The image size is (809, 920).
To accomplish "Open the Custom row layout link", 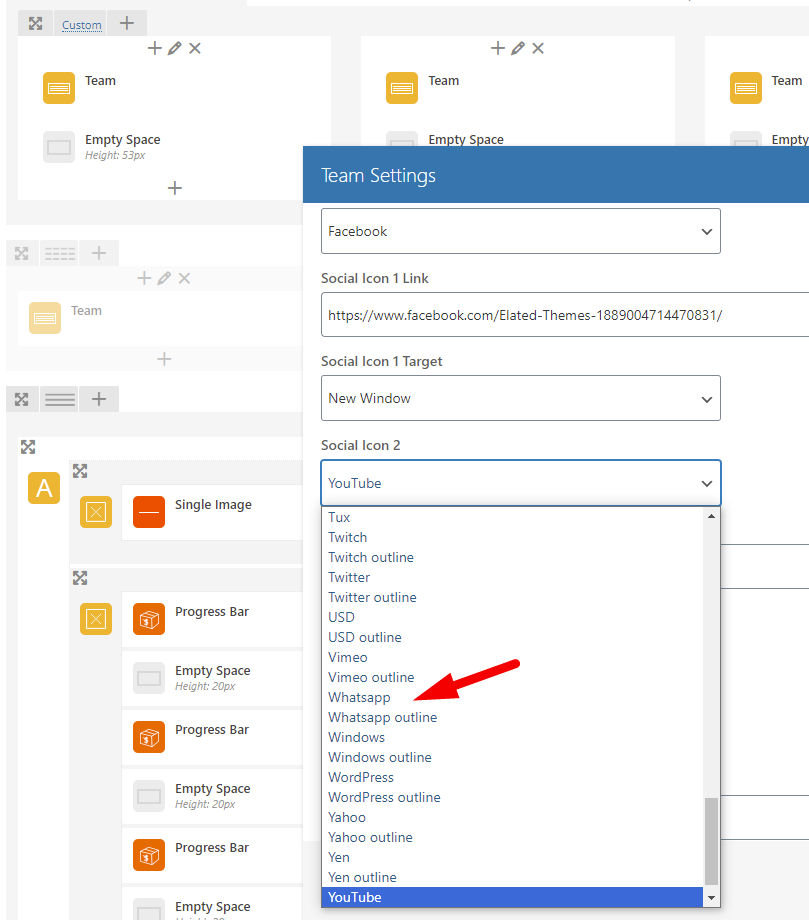I will coord(82,25).
